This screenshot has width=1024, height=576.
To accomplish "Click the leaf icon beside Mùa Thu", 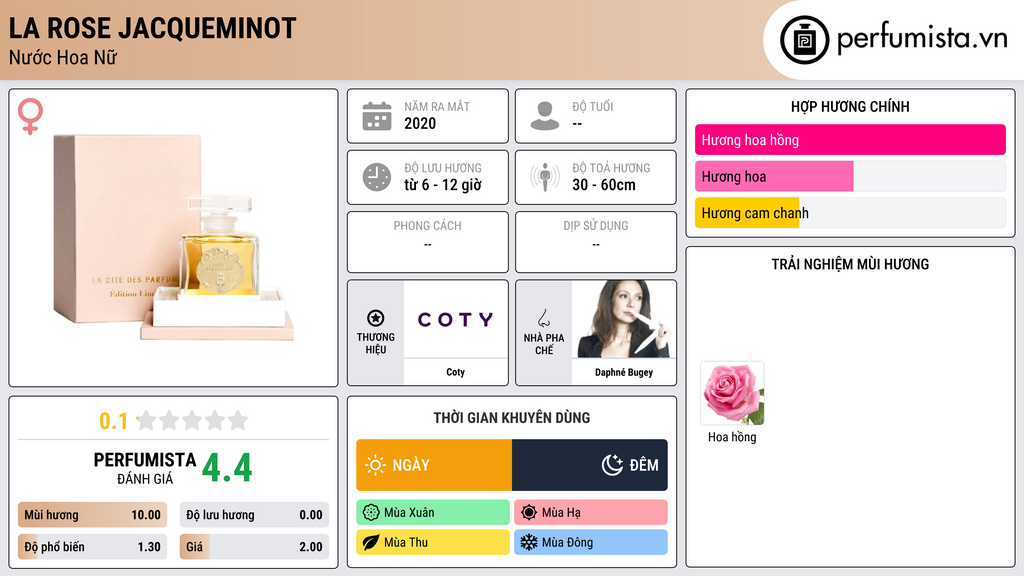I will pyautogui.click(x=371, y=542).
